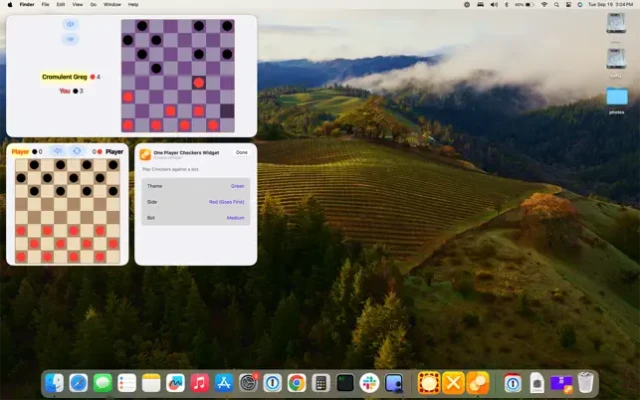Click the sound icon in the large checkers widget
The height and width of the screenshot is (400, 640).
point(70,24)
